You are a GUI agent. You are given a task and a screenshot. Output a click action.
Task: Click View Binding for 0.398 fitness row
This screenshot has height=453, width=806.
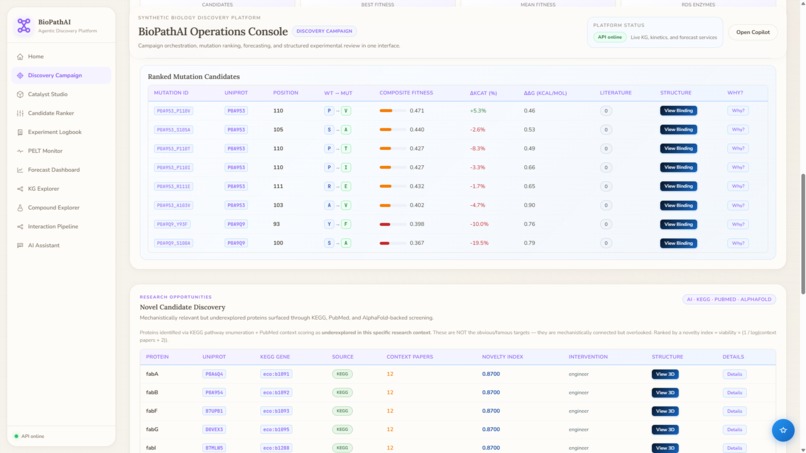679,224
